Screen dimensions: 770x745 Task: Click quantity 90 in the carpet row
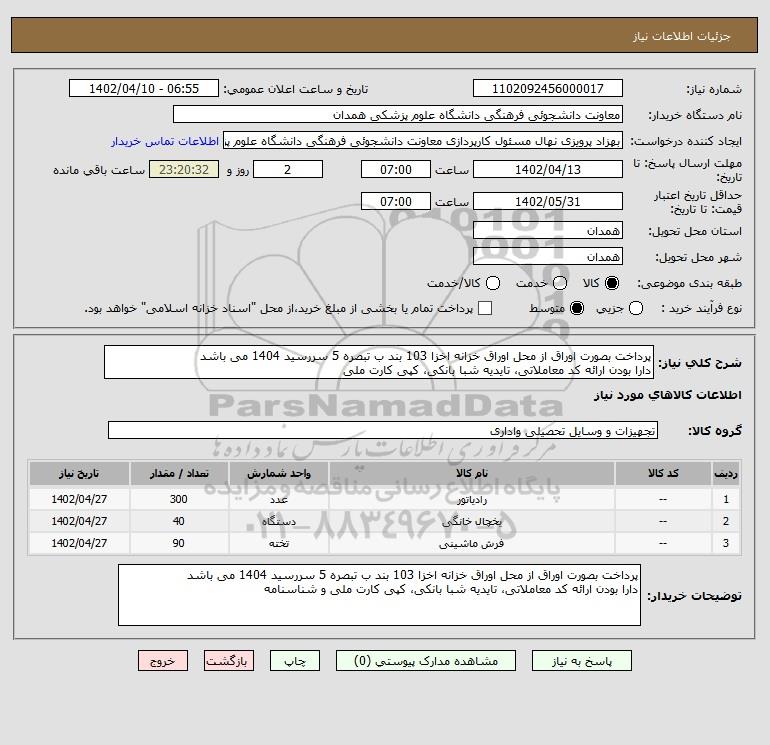(179, 544)
